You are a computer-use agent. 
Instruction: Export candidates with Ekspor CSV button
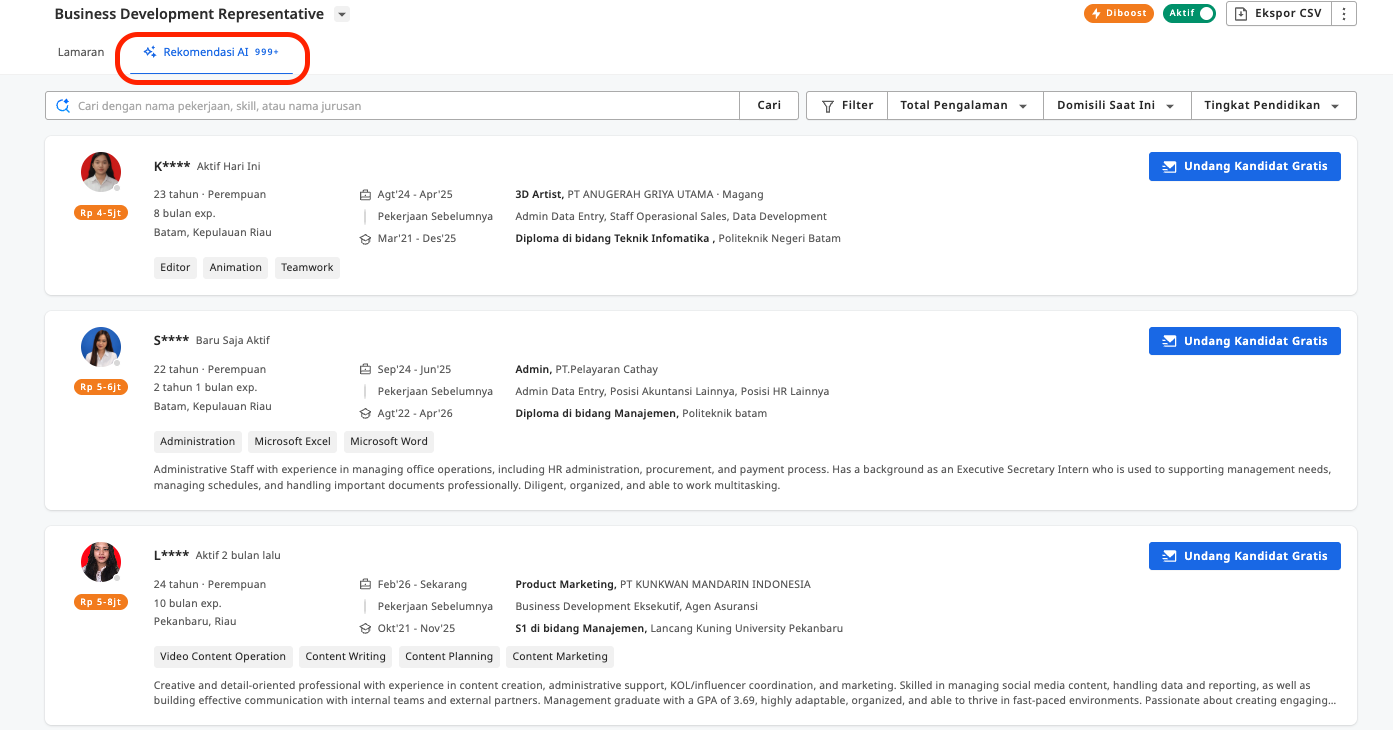[x=1279, y=14]
